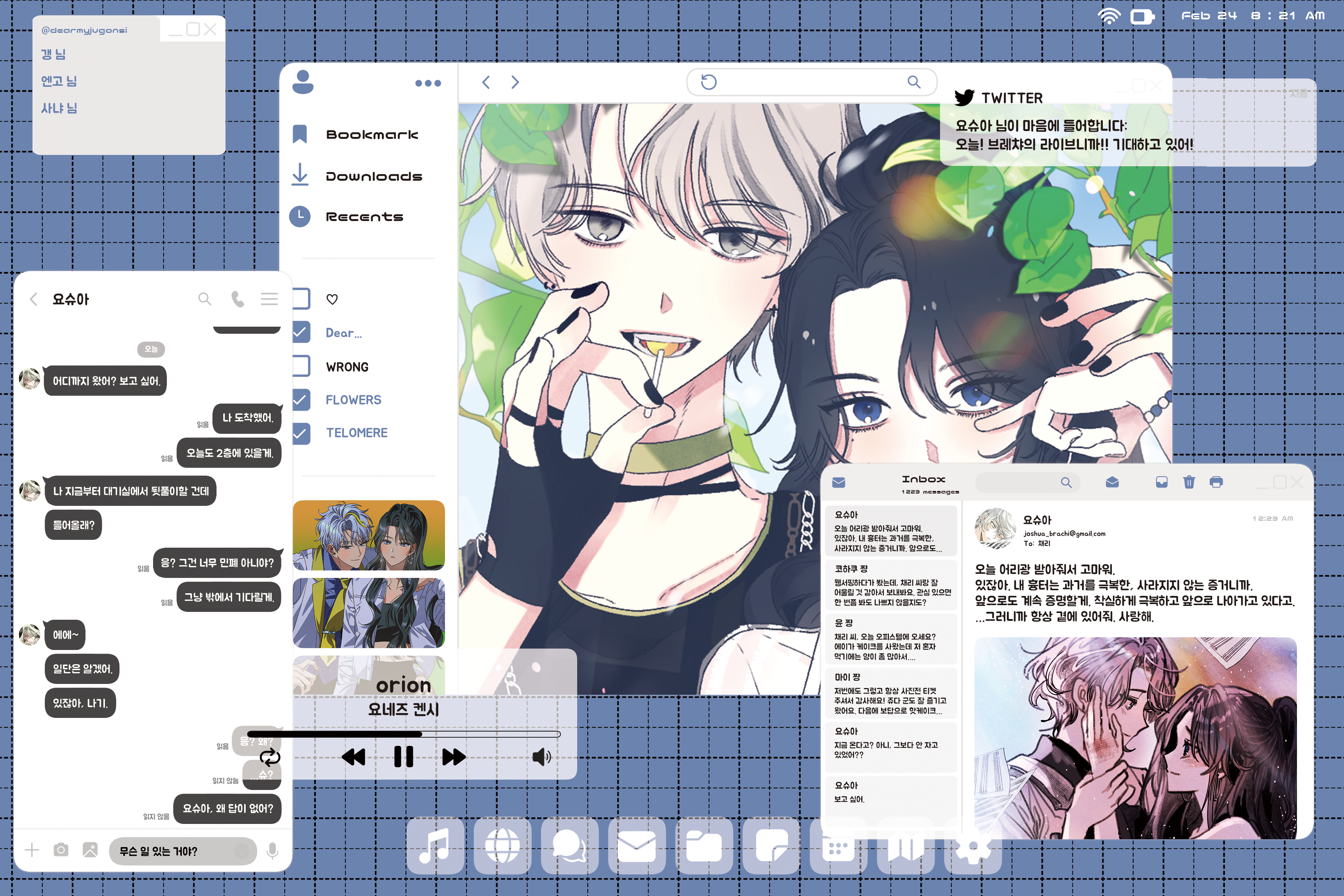Image resolution: width=1344 pixels, height=896 pixels.
Task: Check the heart checkbox in sidebar list
Action: pyautogui.click(x=301, y=299)
